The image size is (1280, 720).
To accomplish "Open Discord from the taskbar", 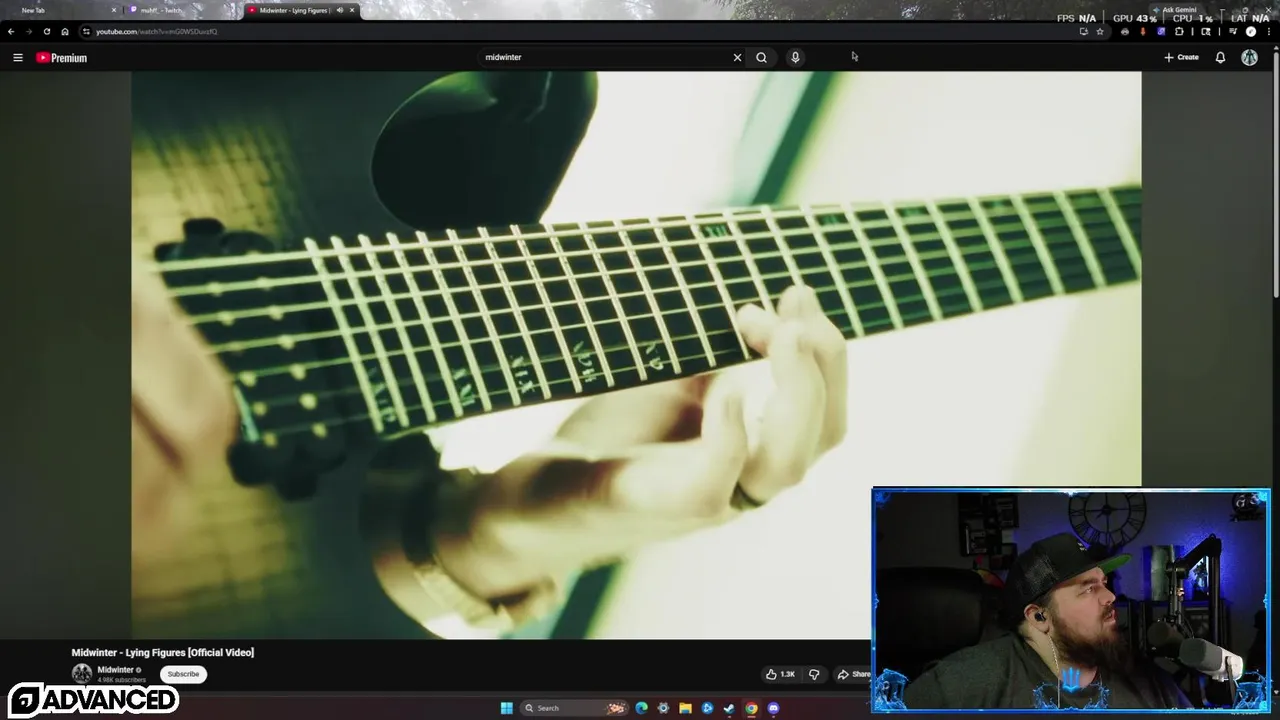I will (x=773, y=708).
